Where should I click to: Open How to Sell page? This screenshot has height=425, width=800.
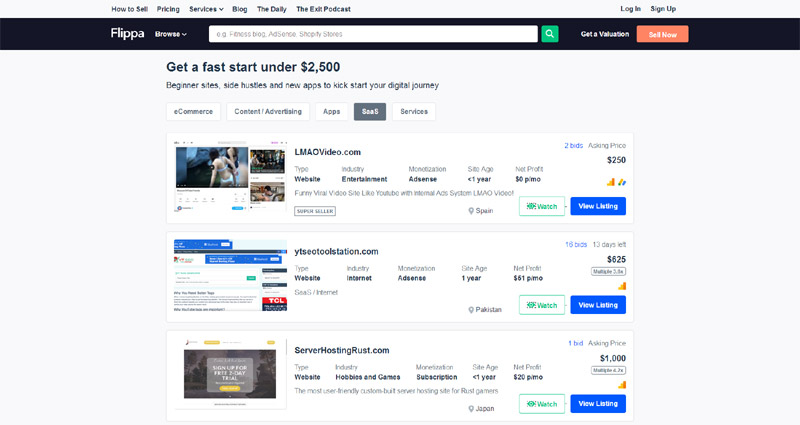[130, 9]
